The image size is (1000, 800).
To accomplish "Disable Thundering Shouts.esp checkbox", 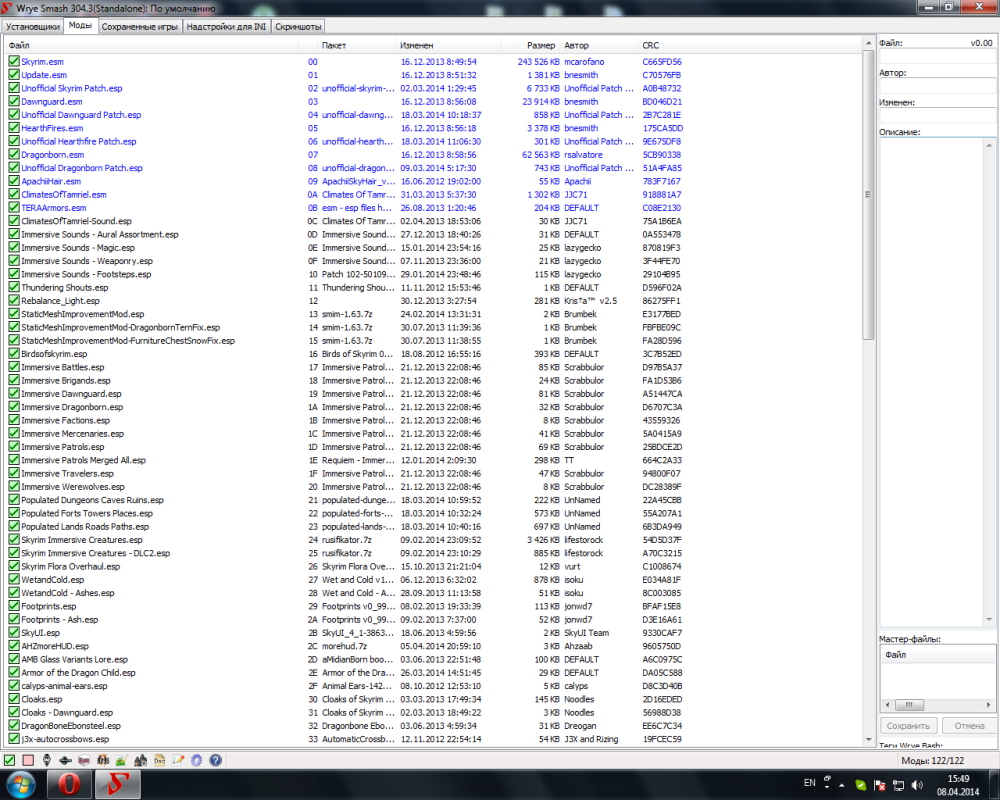I will (13, 287).
